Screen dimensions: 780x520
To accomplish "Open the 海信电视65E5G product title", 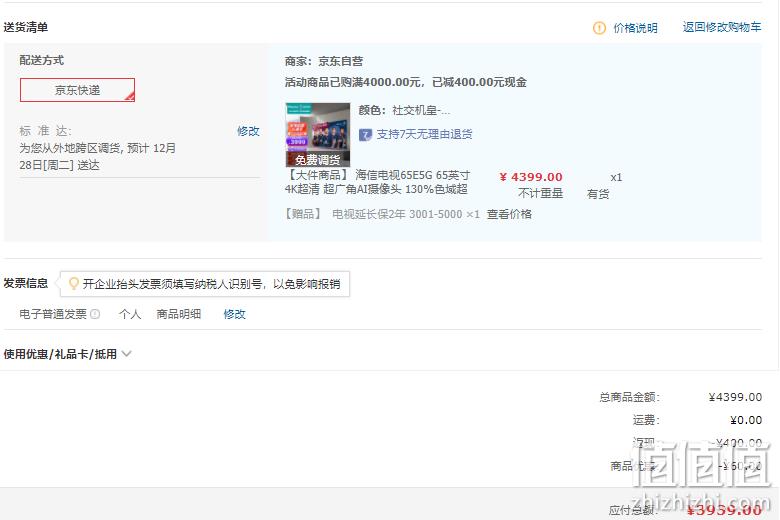I will (x=378, y=182).
